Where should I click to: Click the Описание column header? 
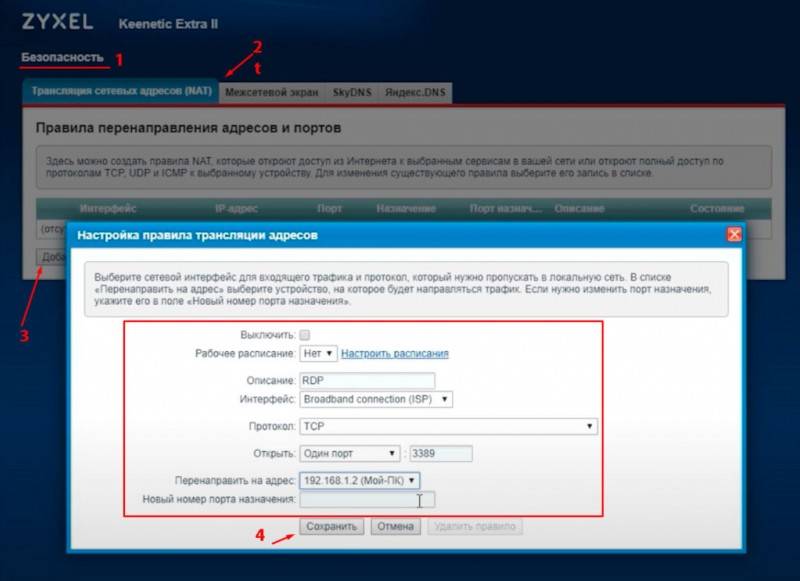tap(579, 209)
